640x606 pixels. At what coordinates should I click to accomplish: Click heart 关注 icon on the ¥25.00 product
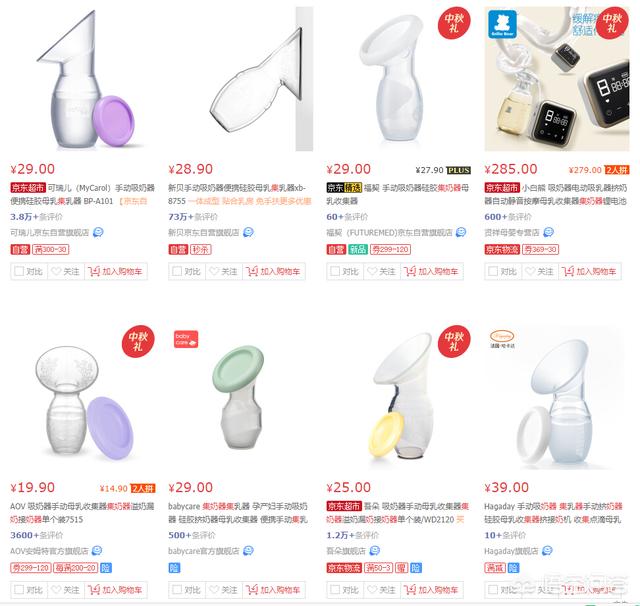click(x=372, y=590)
